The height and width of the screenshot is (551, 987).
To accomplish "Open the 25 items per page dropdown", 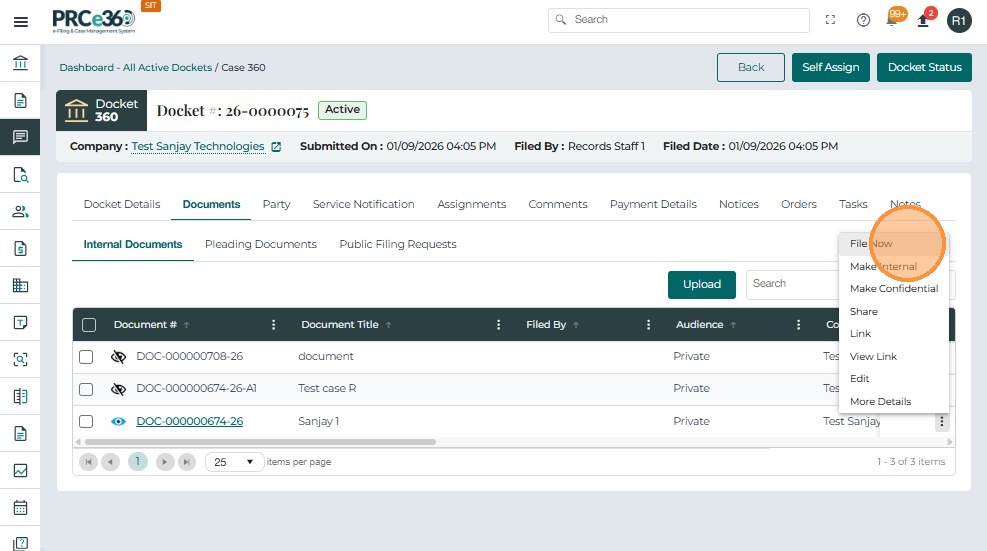I will (234, 462).
